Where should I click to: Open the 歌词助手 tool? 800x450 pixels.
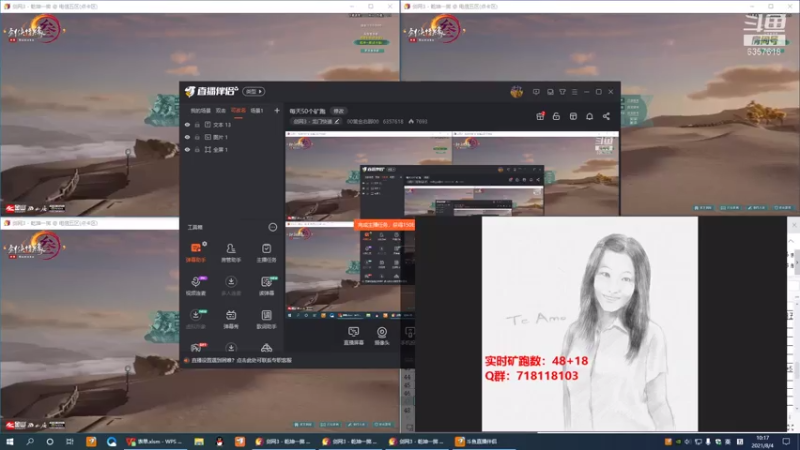tap(266, 319)
